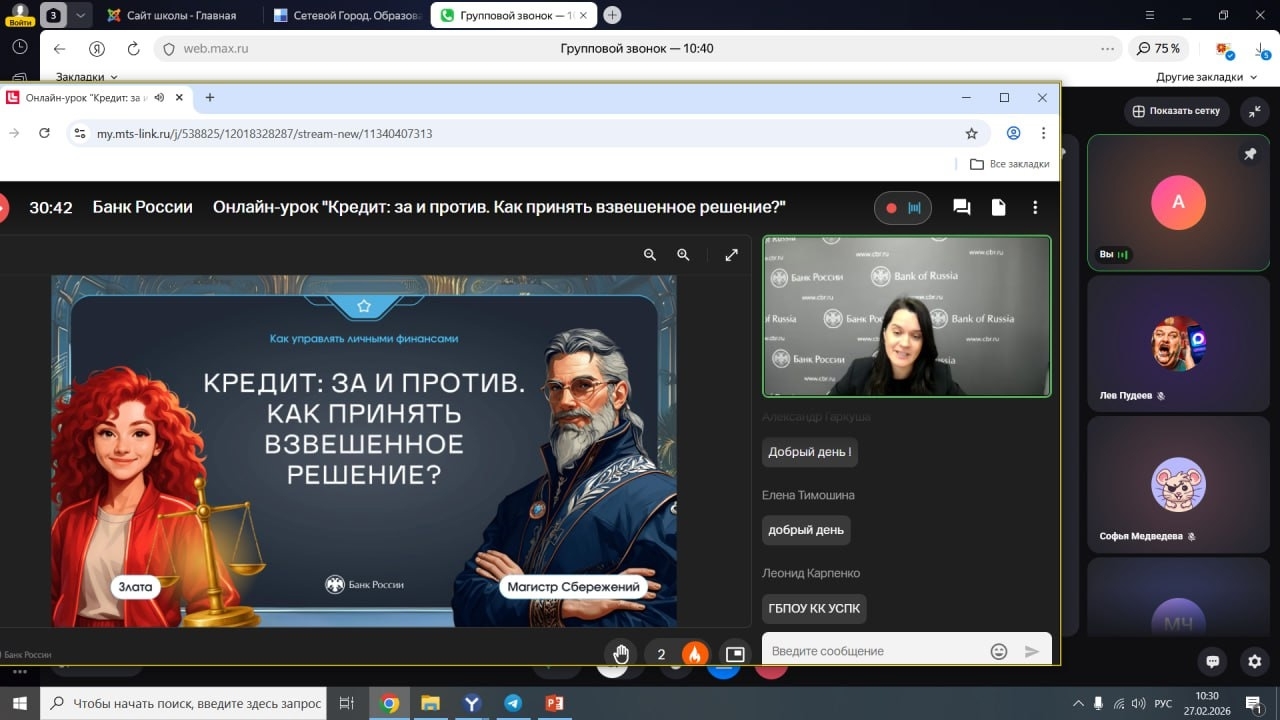
Task: Open the webinar three-dot options menu
Action: [x=1035, y=207]
